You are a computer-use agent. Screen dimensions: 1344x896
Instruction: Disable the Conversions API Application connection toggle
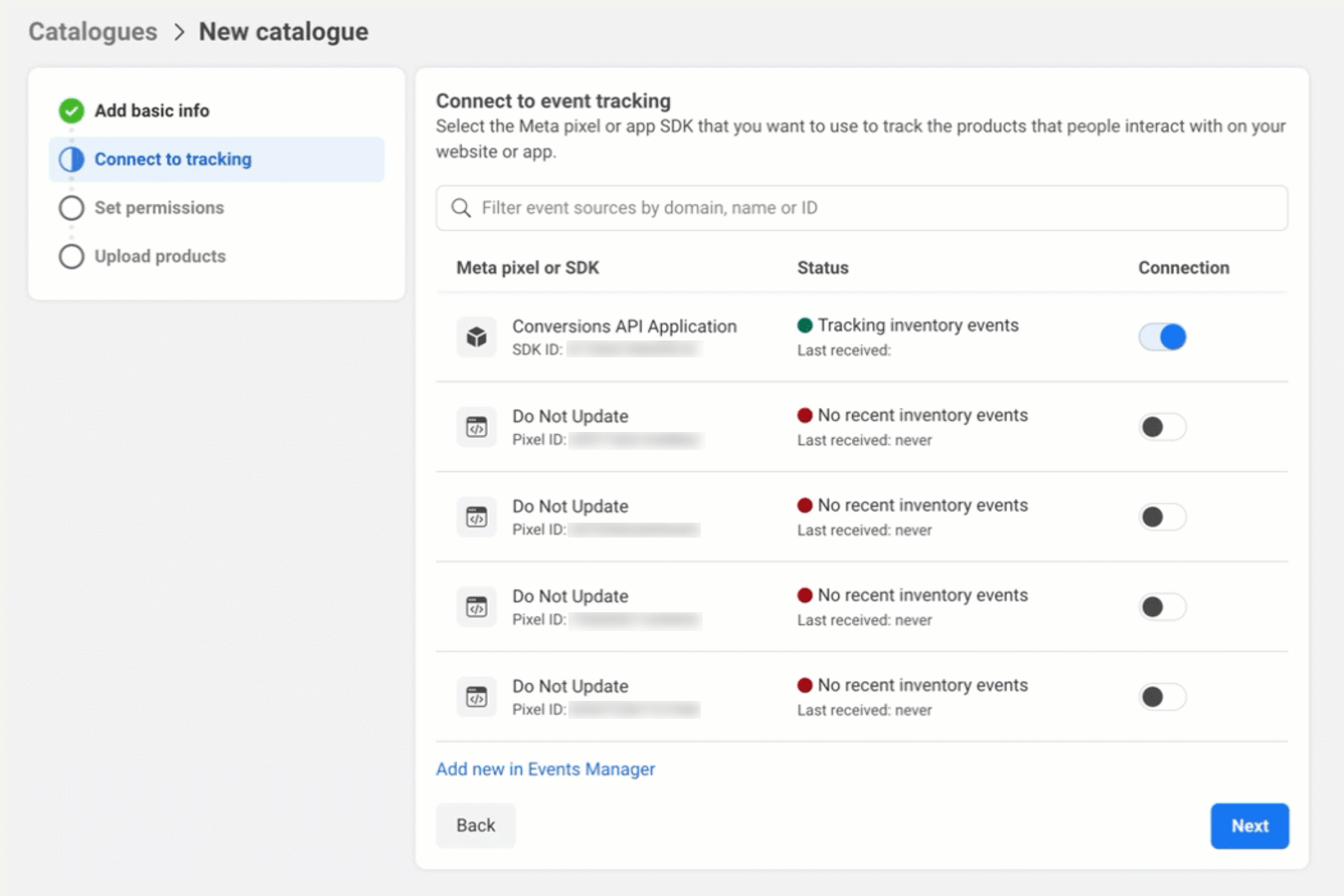[x=1162, y=336]
